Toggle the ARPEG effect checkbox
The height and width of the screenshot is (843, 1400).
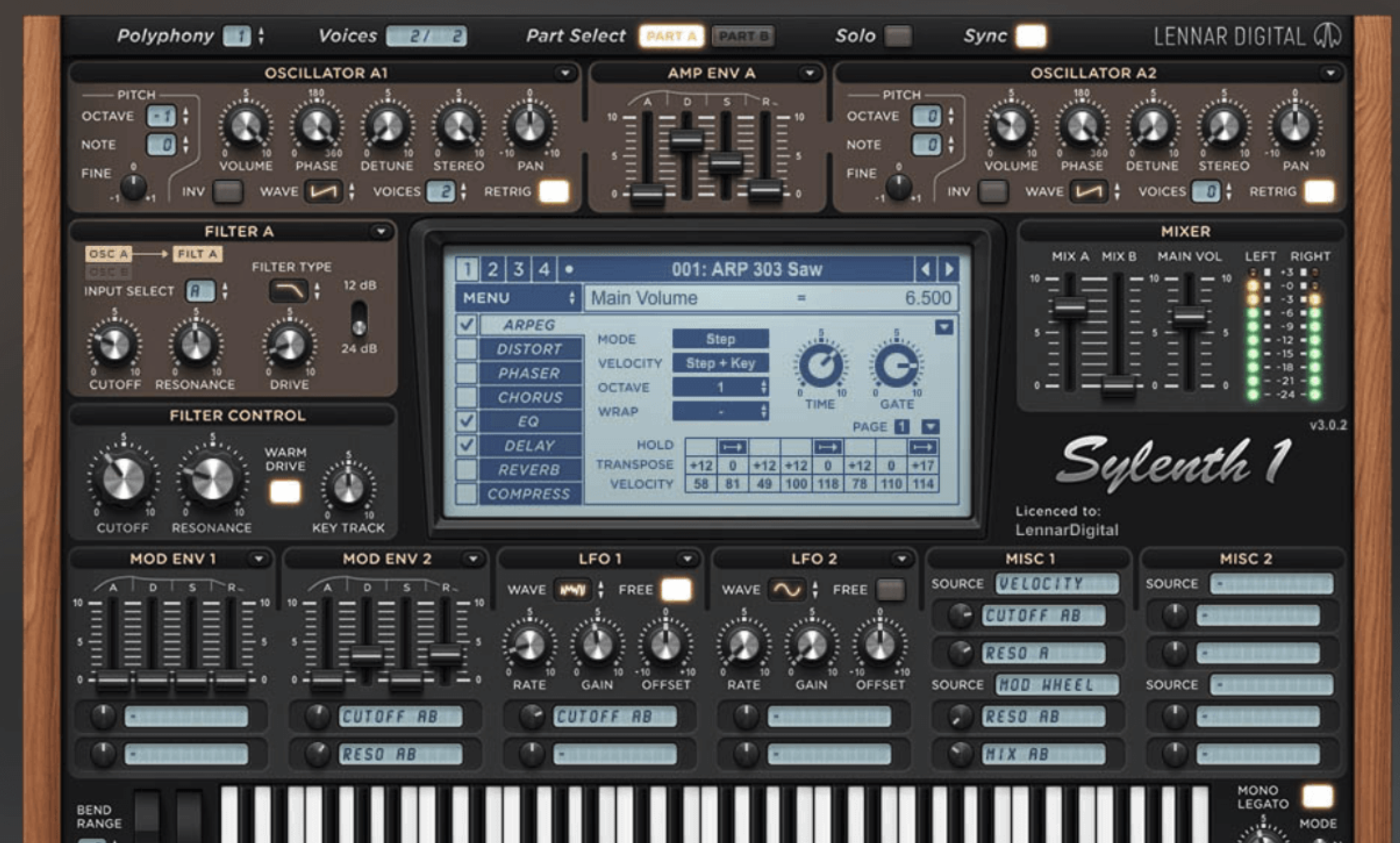click(466, 324)
